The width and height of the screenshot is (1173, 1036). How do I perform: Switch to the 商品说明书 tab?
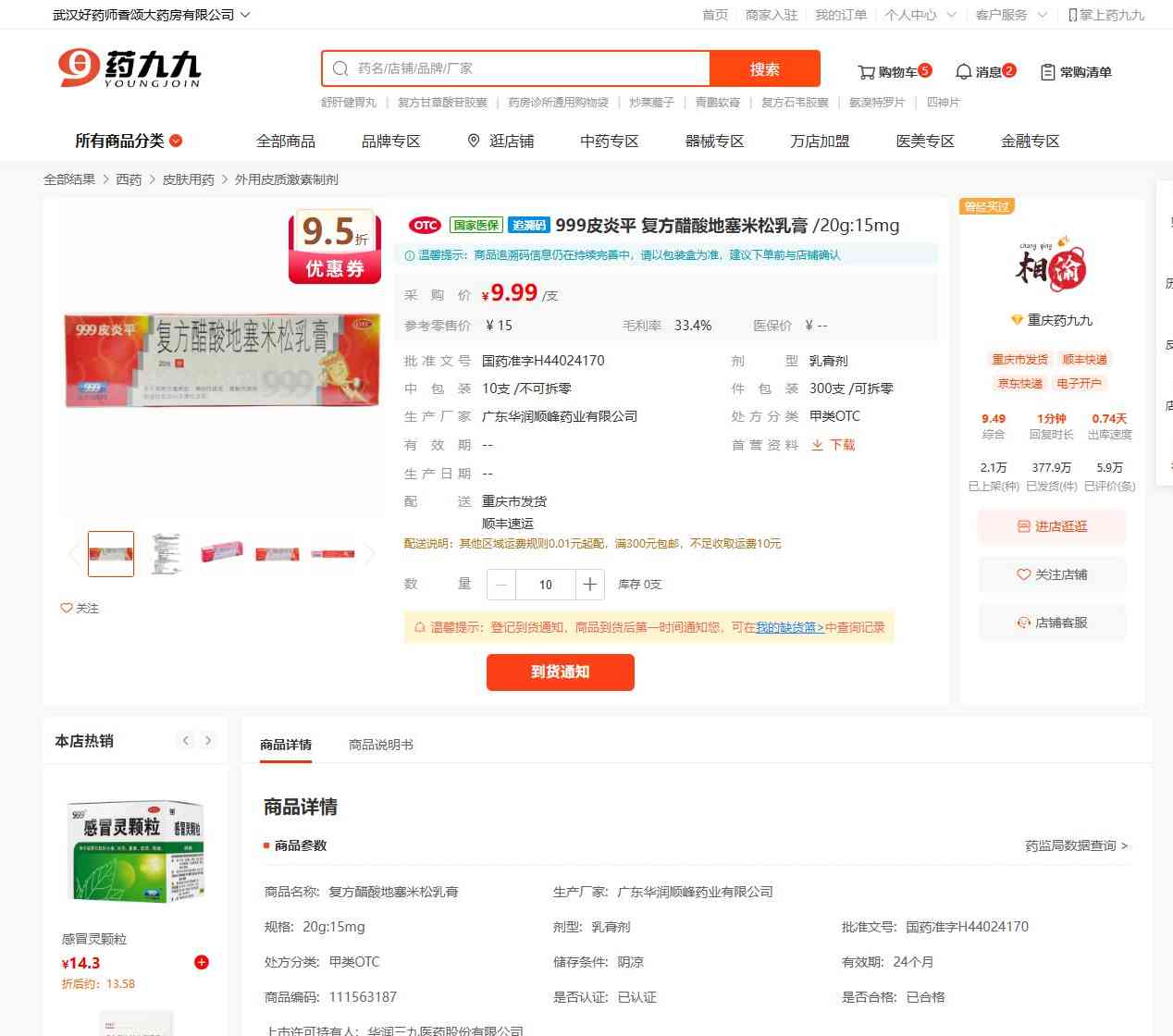(381, 745)
